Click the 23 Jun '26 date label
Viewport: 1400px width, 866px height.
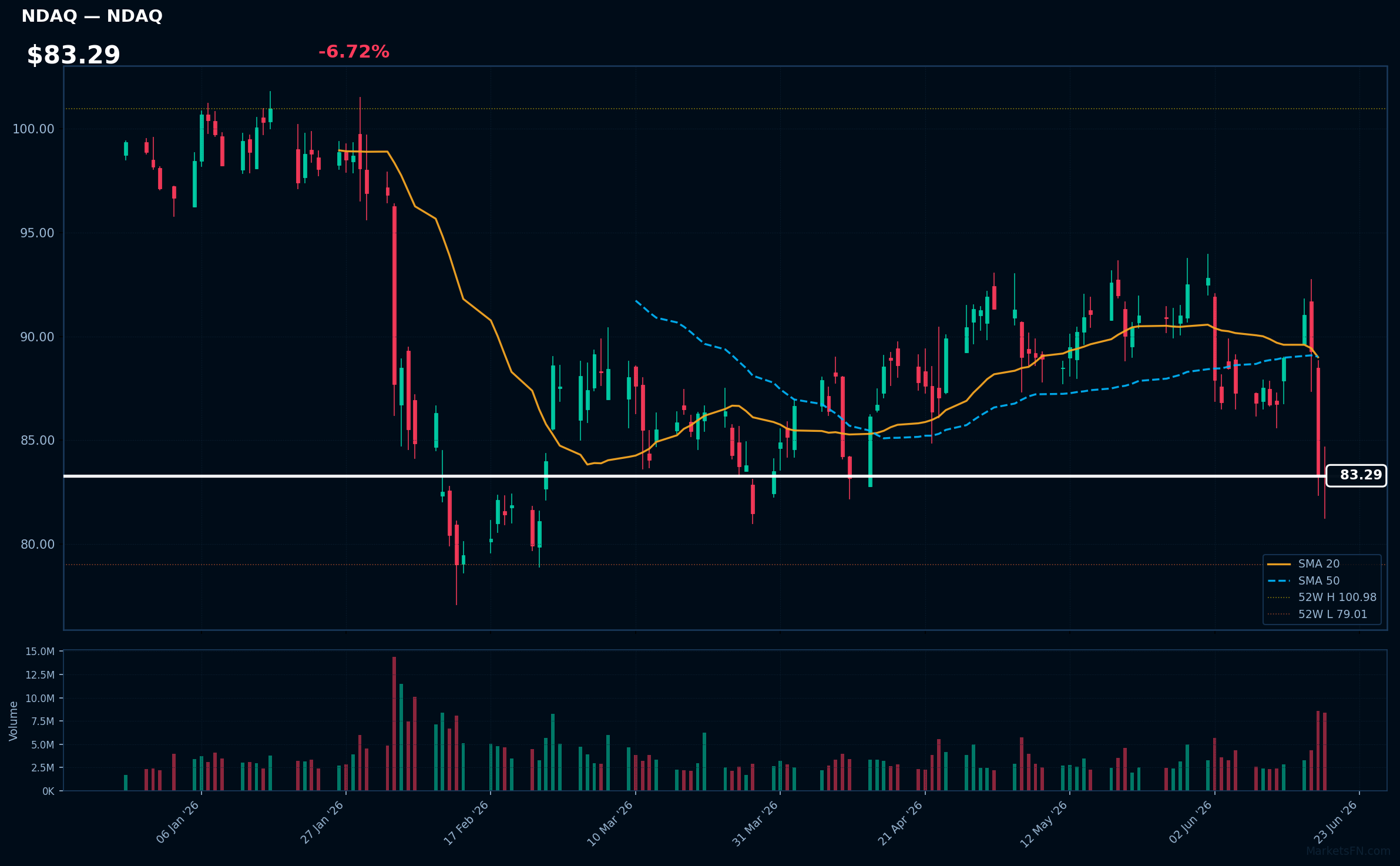click(x=1335, y=823)
